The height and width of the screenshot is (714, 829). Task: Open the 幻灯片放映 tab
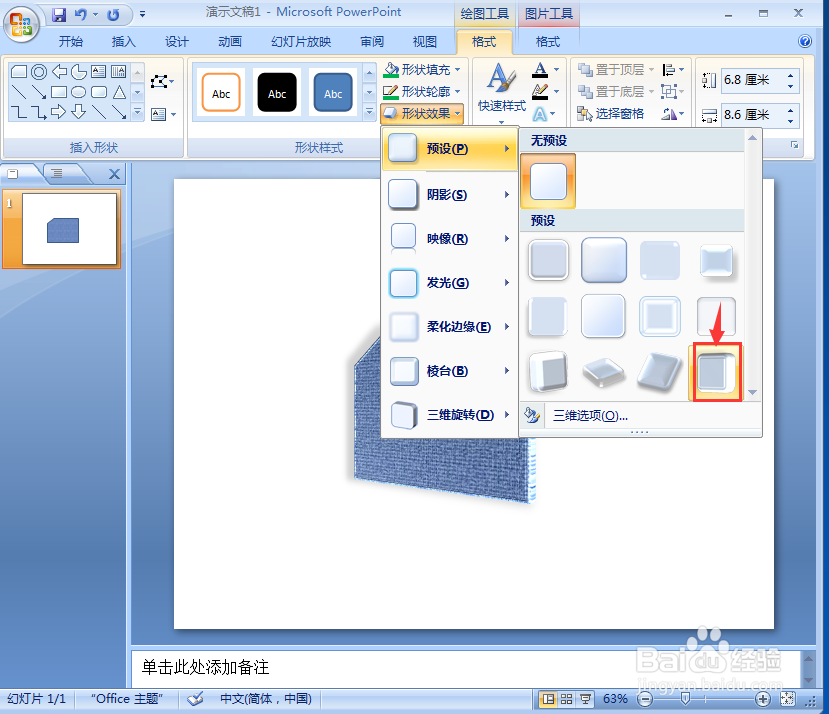[x=300, y=42]
